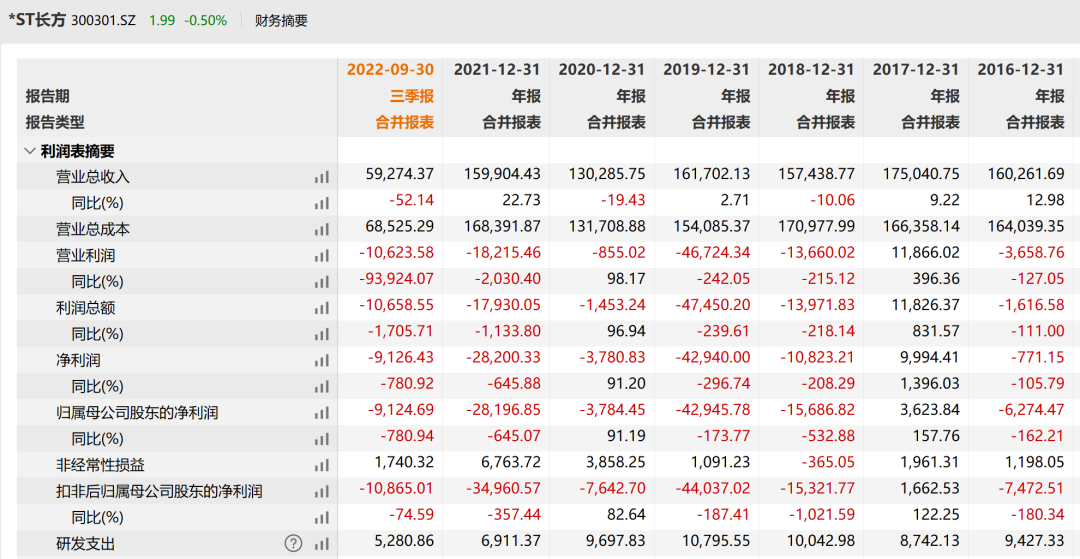1080x559 pixels.
Task: Click the 2021-12-31 column header
Action: coord(496,69)
